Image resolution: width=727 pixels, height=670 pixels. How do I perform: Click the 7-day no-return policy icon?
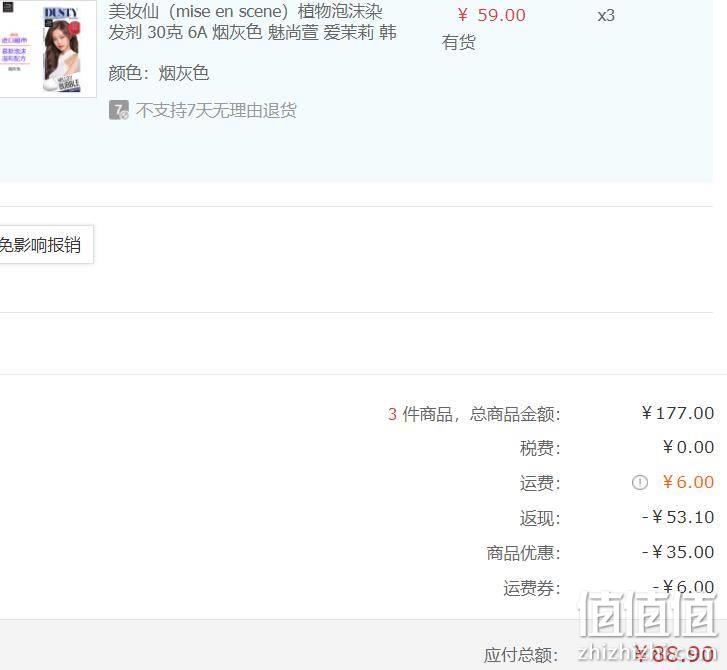click(x=119, y=110)
